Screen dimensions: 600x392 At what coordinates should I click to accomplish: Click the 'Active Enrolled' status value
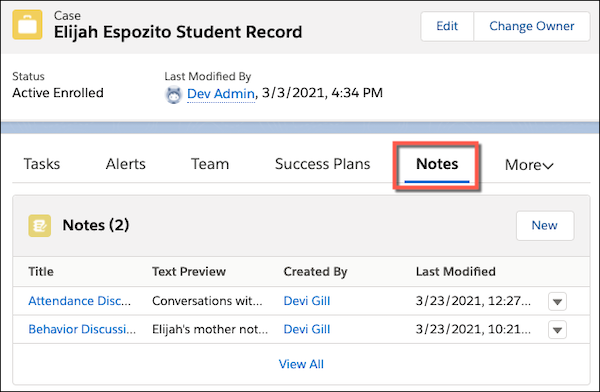pos(58,93)
